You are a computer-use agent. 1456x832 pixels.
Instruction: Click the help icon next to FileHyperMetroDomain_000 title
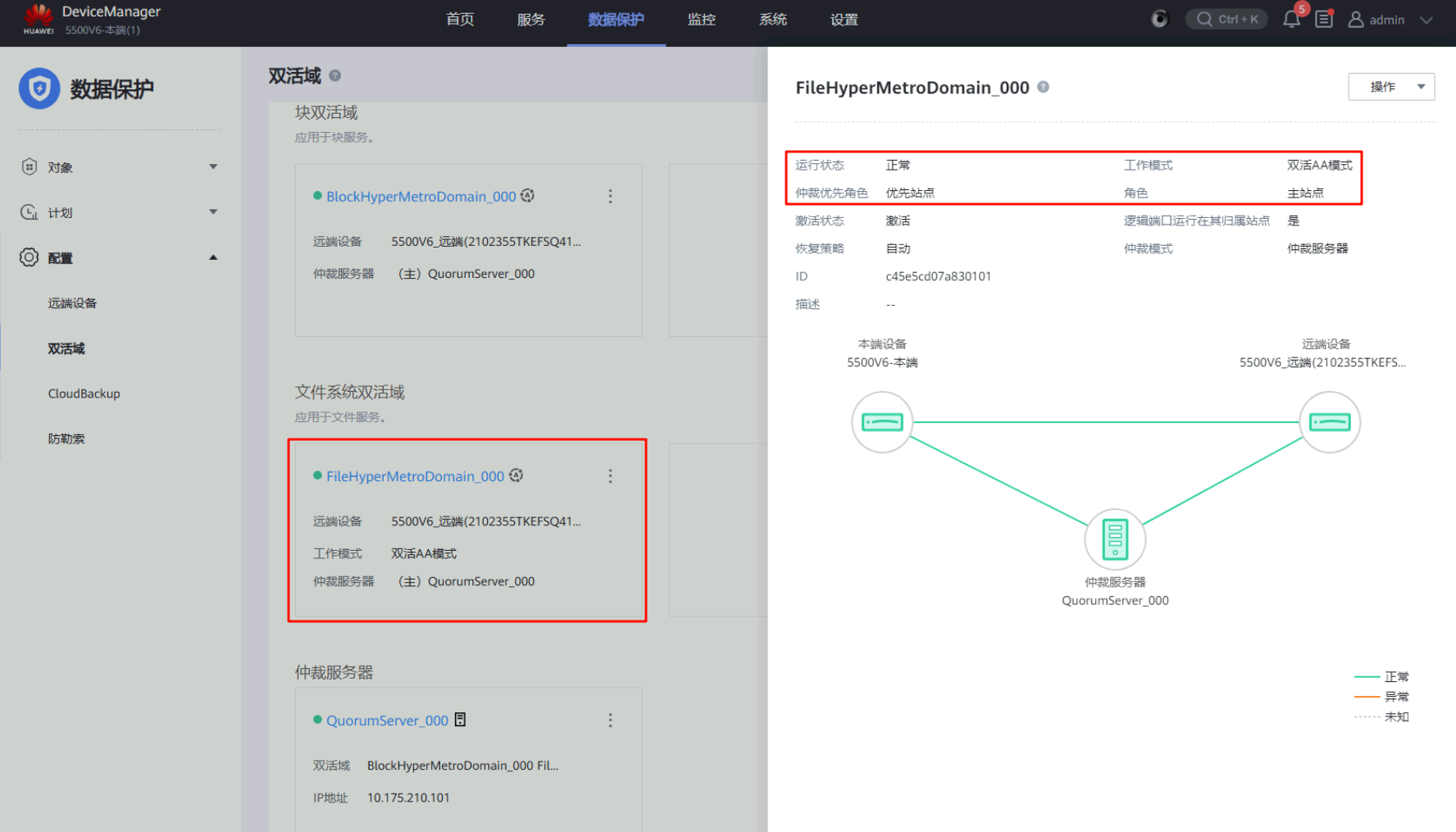[1043, 87]
